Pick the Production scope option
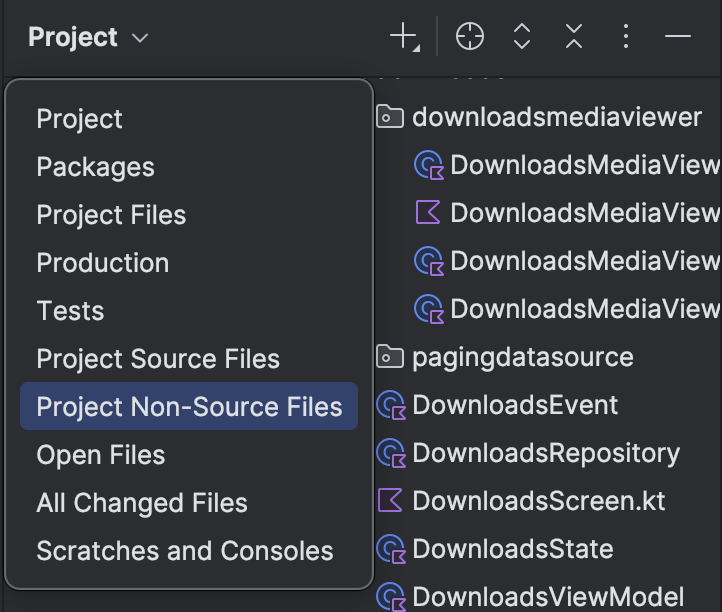The width and height of the screenshot is (722, 612). [103, 262]
